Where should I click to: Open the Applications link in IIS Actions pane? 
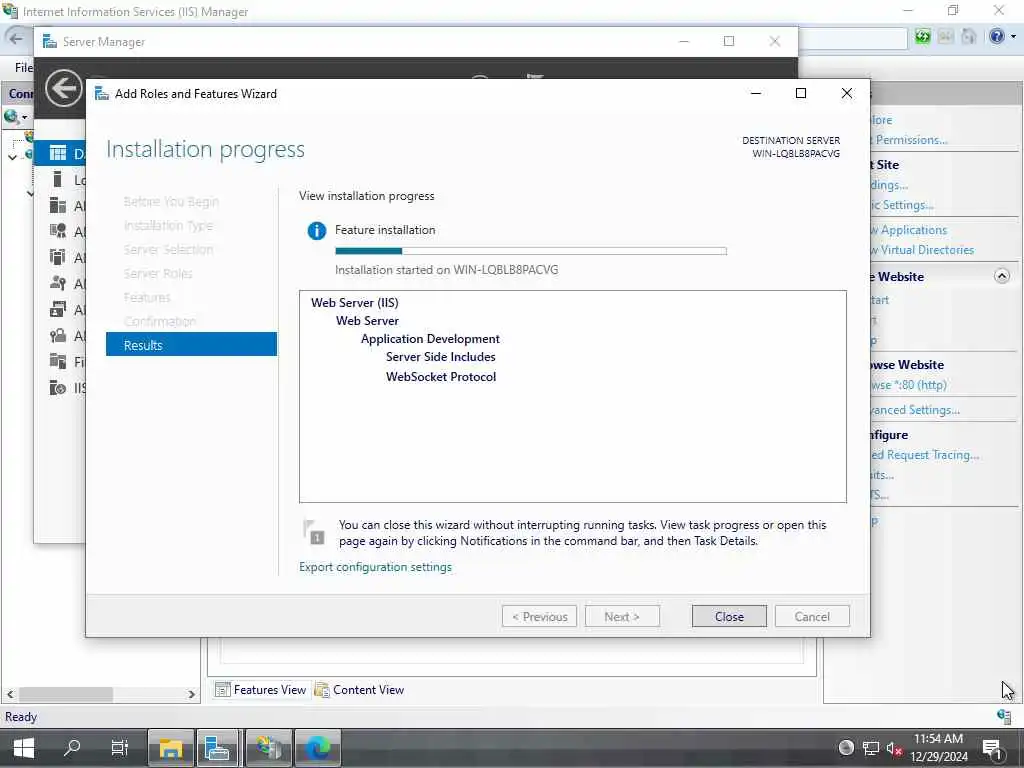pos(908,230)
